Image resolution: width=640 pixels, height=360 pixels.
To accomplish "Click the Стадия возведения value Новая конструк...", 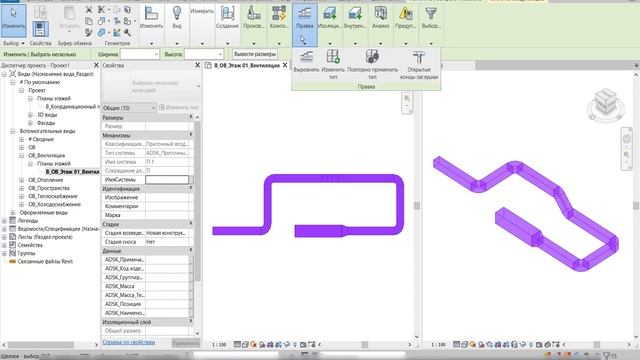I will tap(167, 233).
